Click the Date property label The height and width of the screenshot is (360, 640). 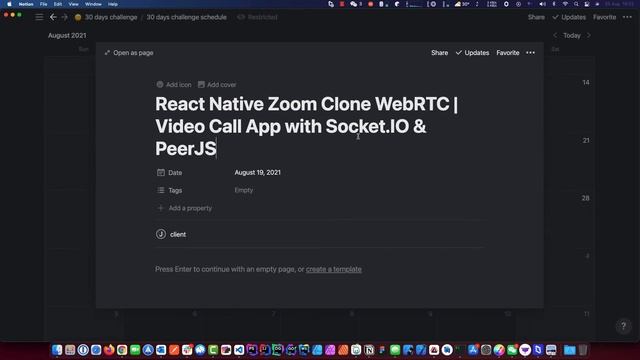pos(170,173)
